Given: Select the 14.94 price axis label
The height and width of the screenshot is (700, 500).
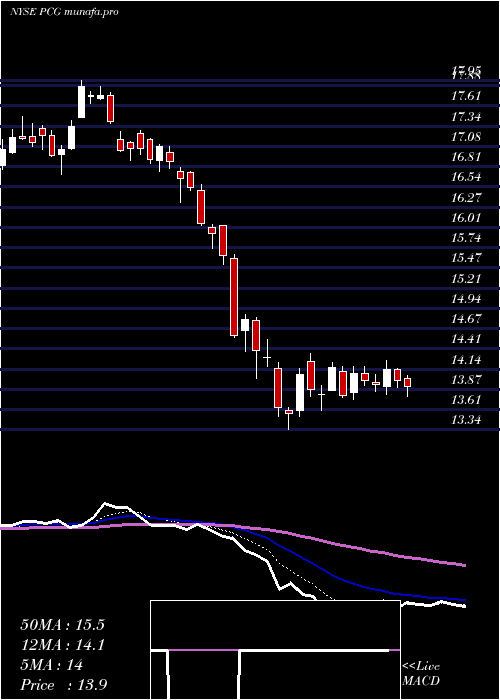Looking at the screenshot, I should pyautogui.click(x=466, y=299).
